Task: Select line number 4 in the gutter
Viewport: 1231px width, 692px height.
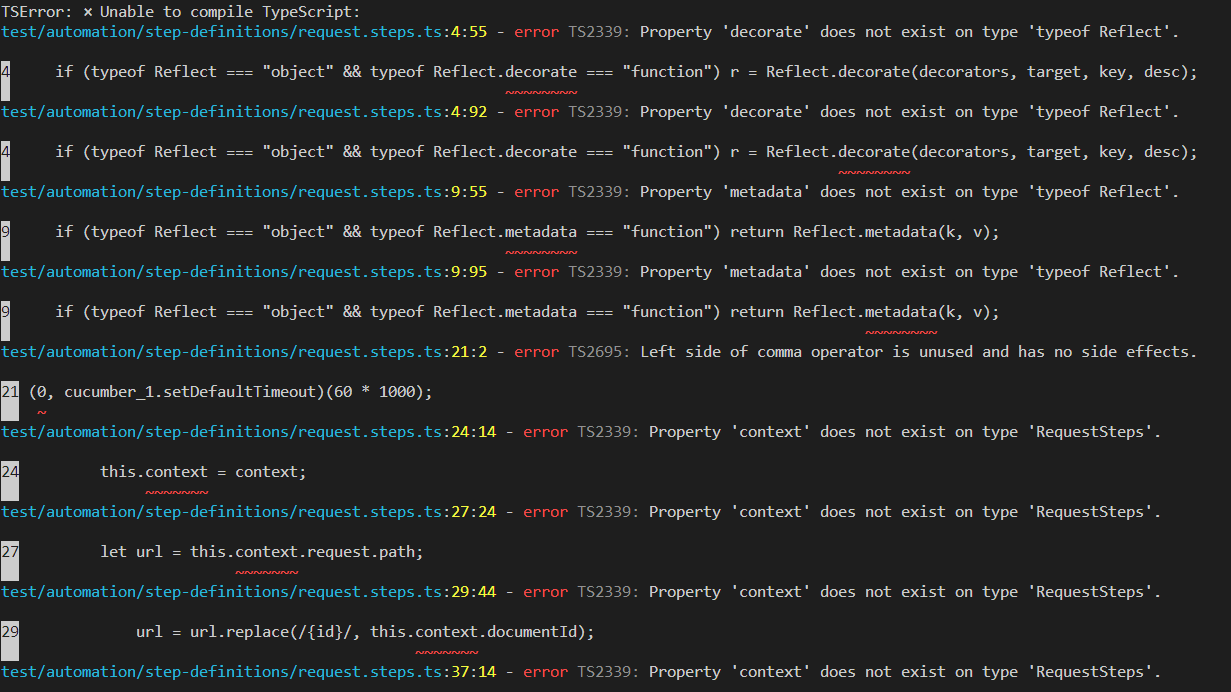Action: tap(6, 71)
